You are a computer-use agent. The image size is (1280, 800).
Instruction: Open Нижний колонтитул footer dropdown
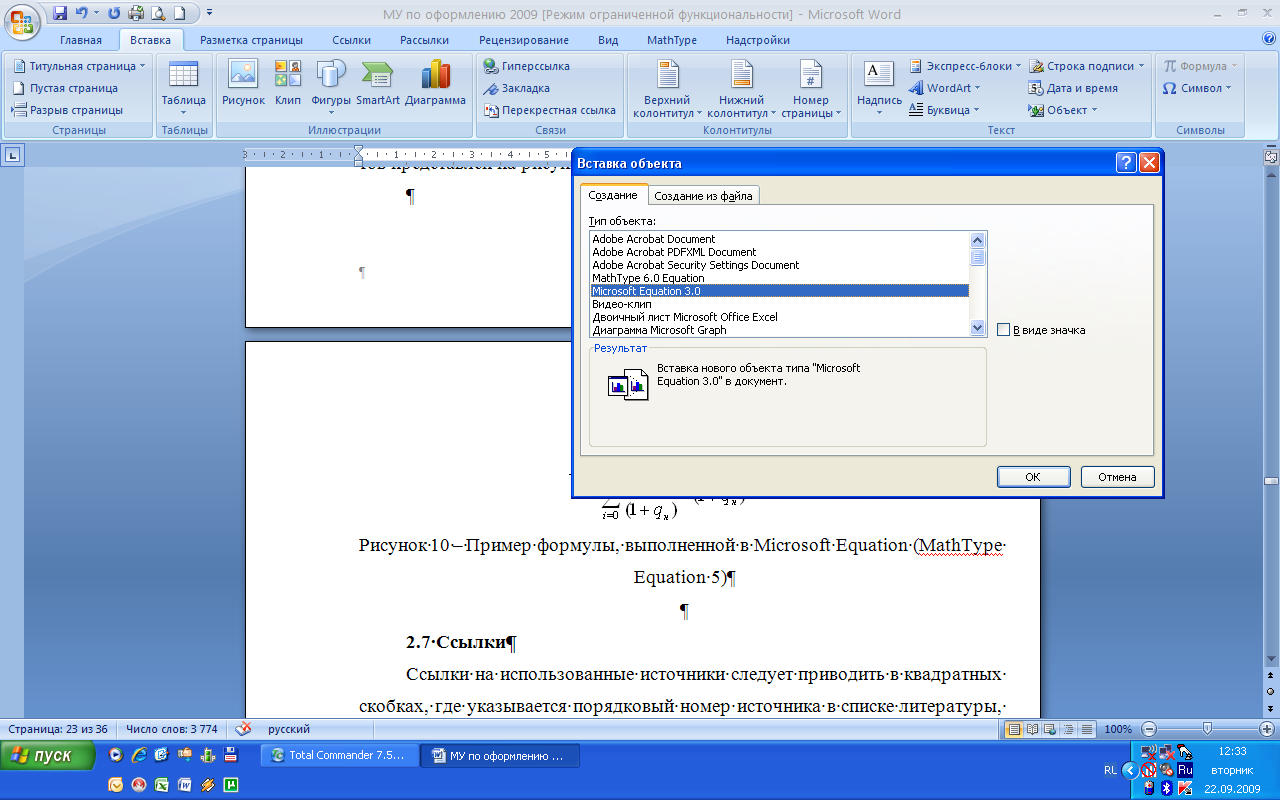pos(741,88)
